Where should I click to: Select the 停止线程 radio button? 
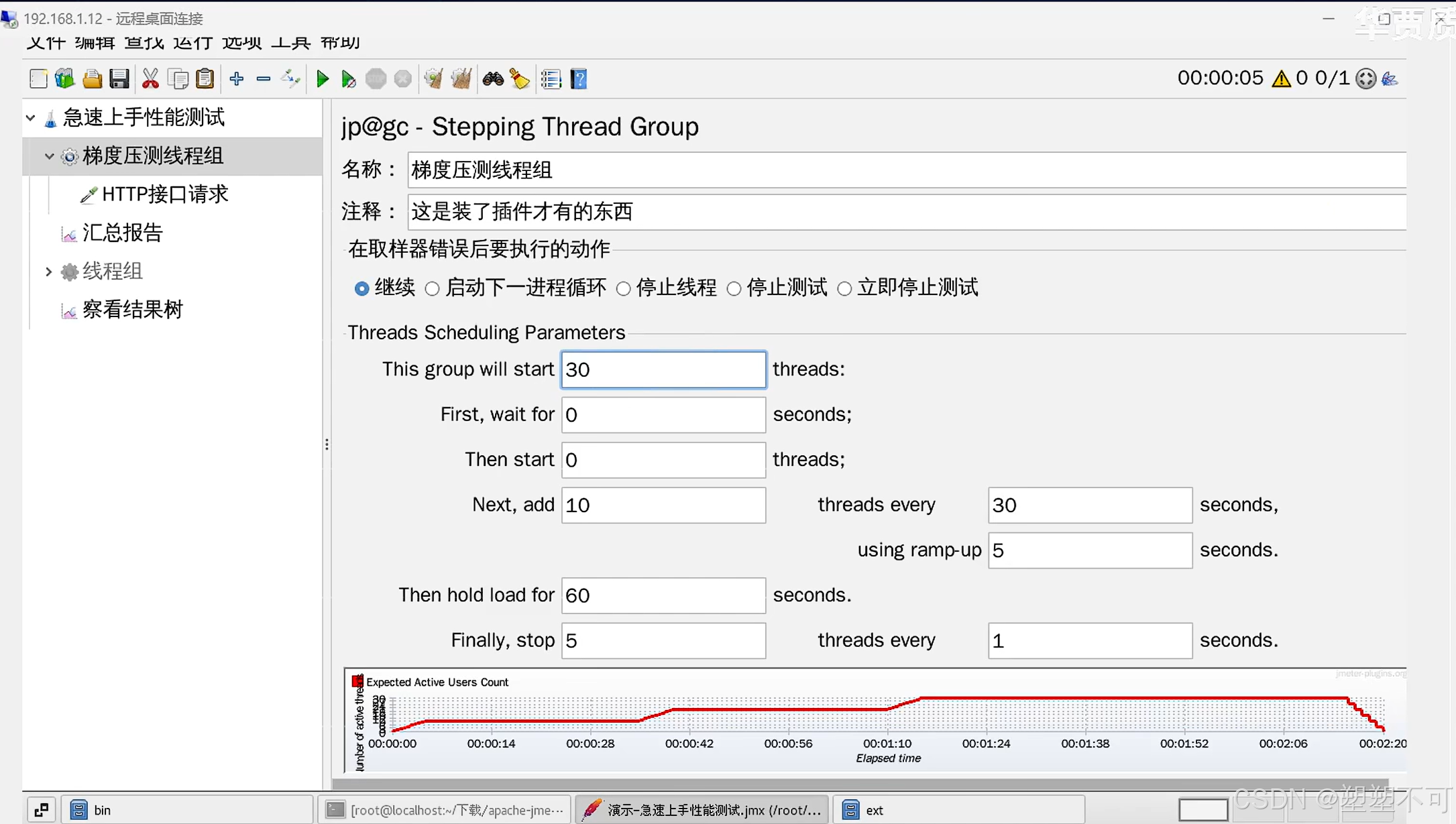pos(624,289)
